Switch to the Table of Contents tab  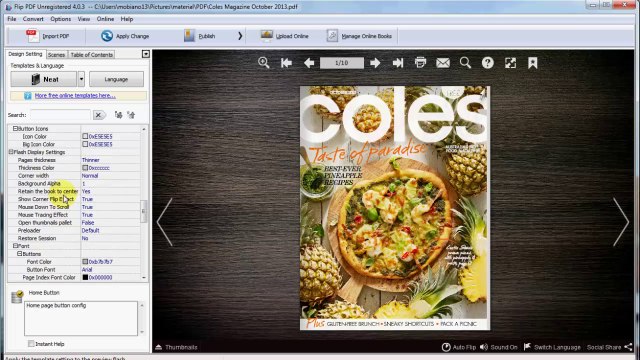91,54
